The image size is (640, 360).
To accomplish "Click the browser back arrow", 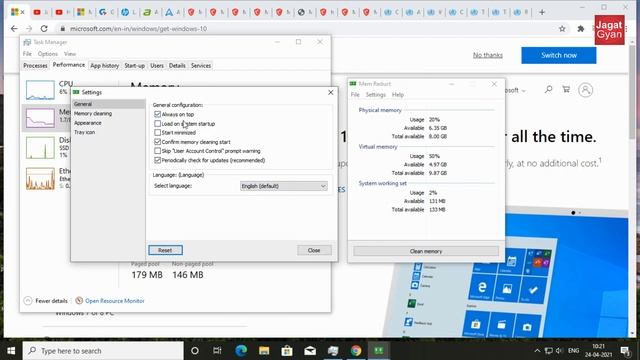I will coord(14,29).
